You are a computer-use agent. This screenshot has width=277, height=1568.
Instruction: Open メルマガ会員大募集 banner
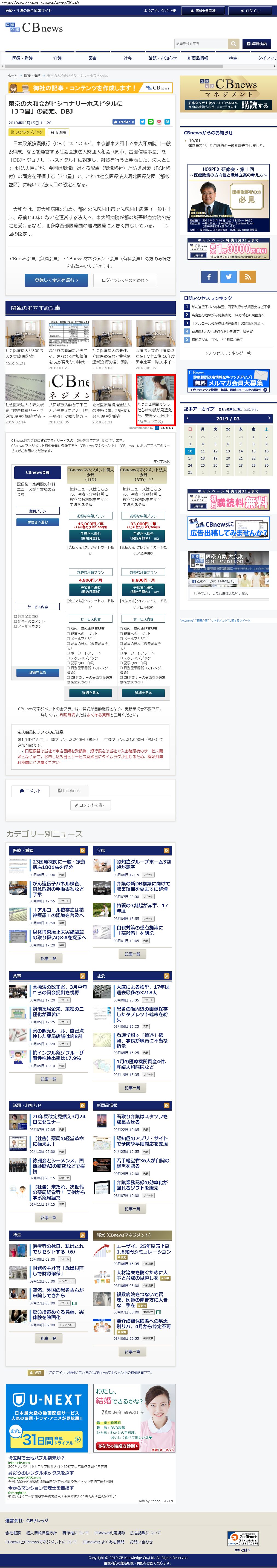228,381
